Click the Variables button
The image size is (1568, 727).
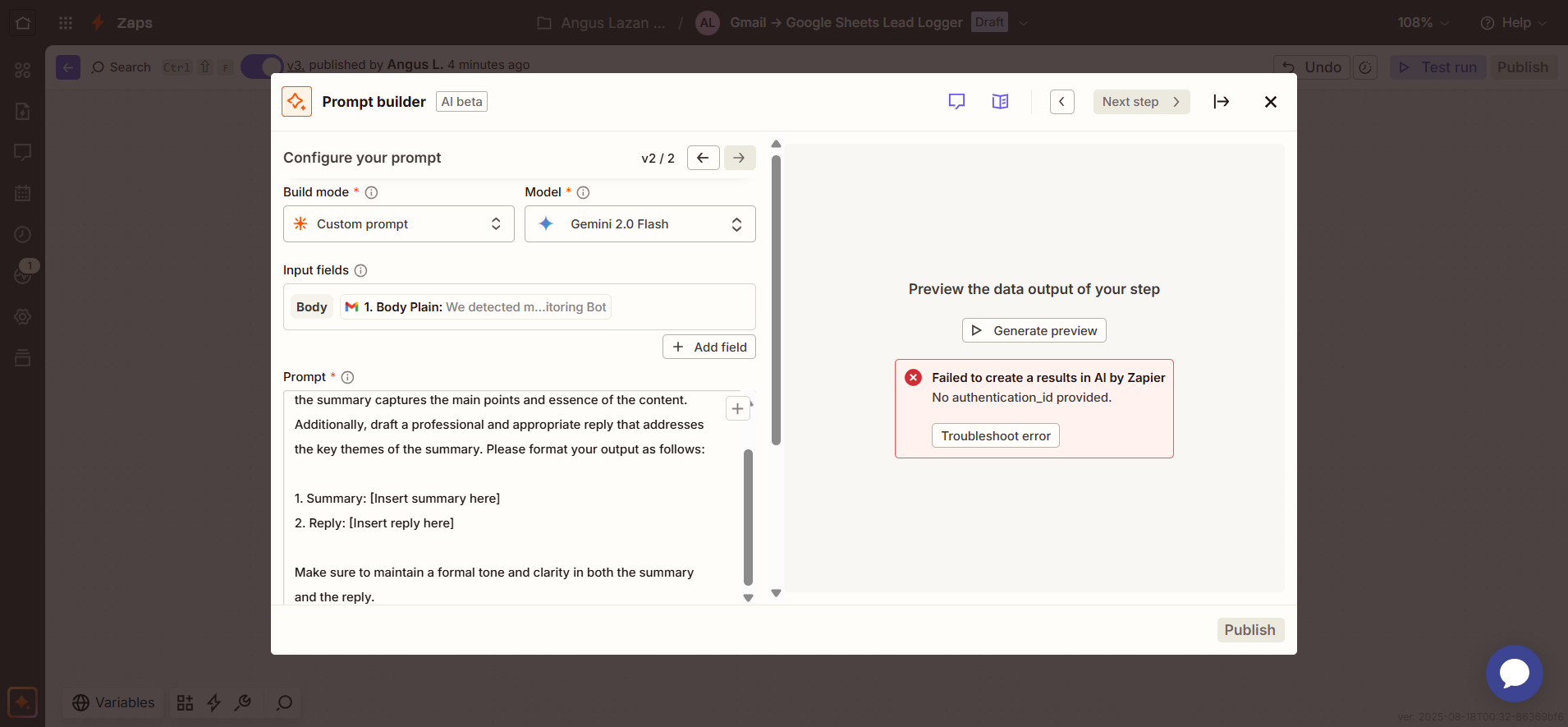[113, 702]
